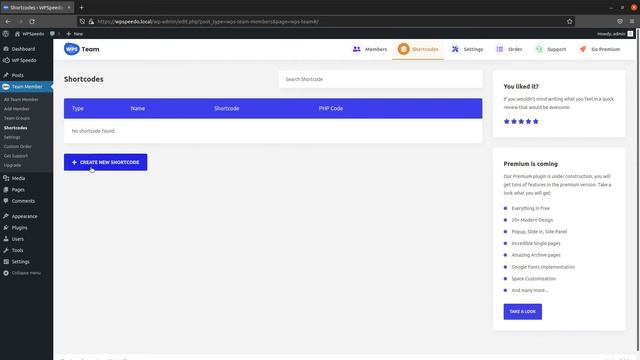
Task: Open Tools in the sidebar
Action: click(x=18, y=250)
